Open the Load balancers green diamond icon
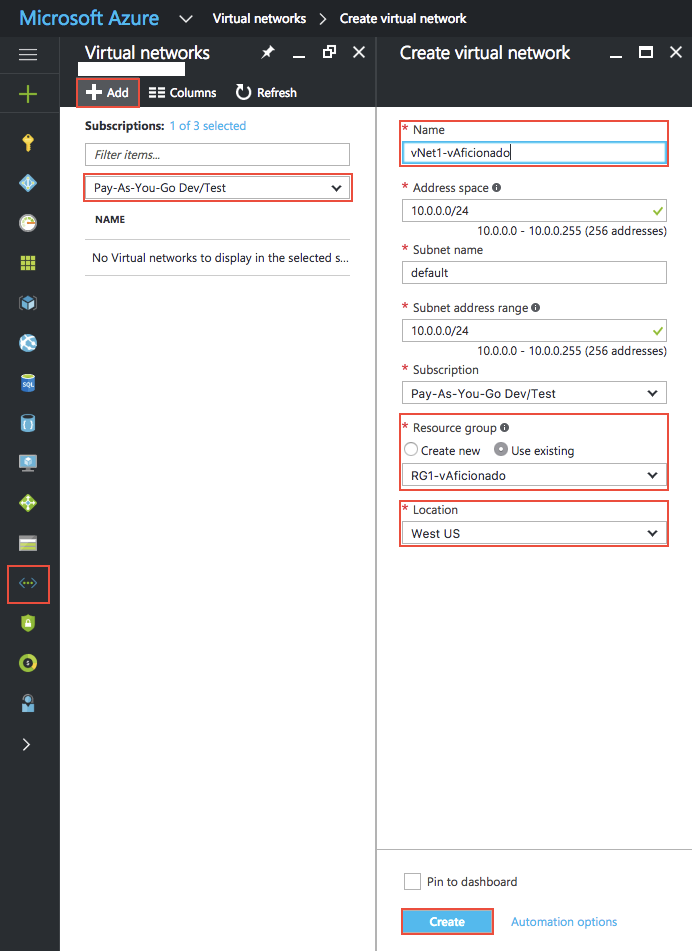This screenshot has width=692, height=951. 28,503
